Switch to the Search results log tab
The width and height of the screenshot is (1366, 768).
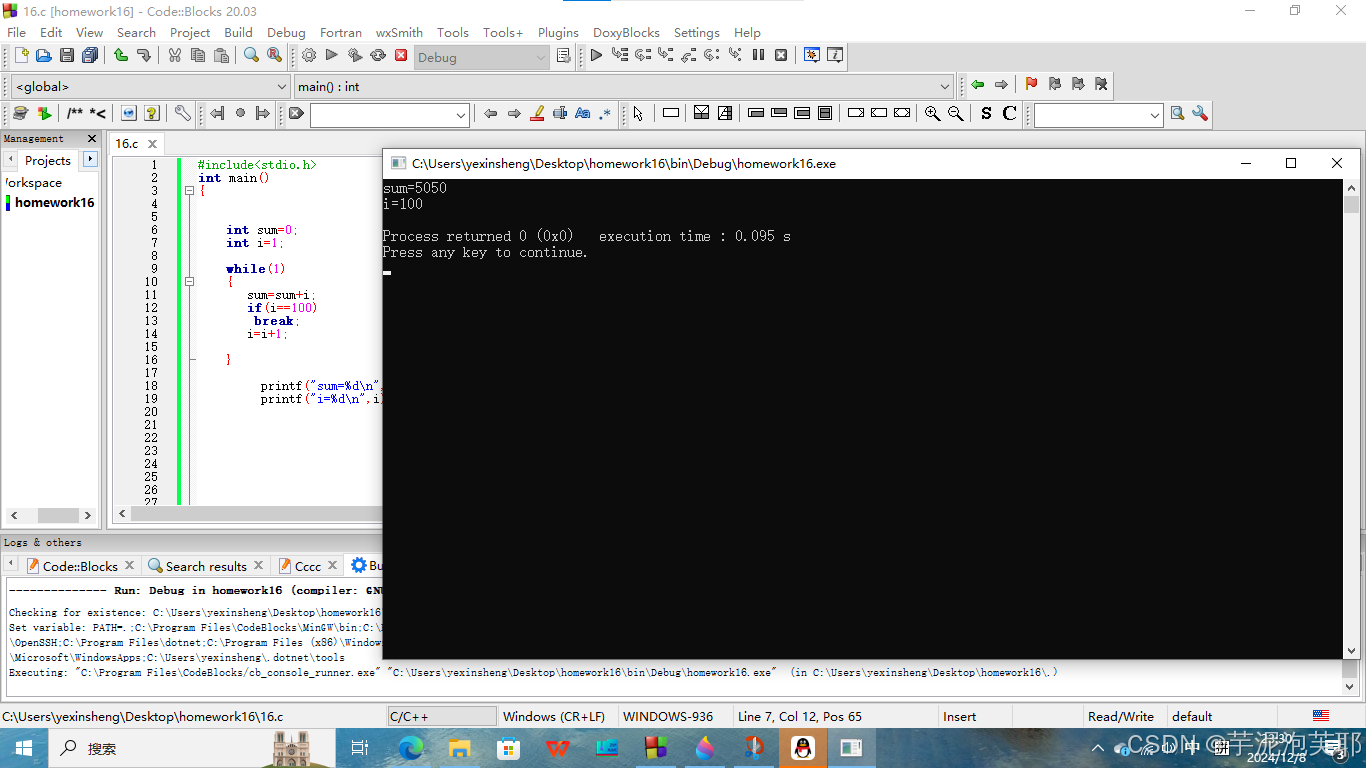coord(206,566)
